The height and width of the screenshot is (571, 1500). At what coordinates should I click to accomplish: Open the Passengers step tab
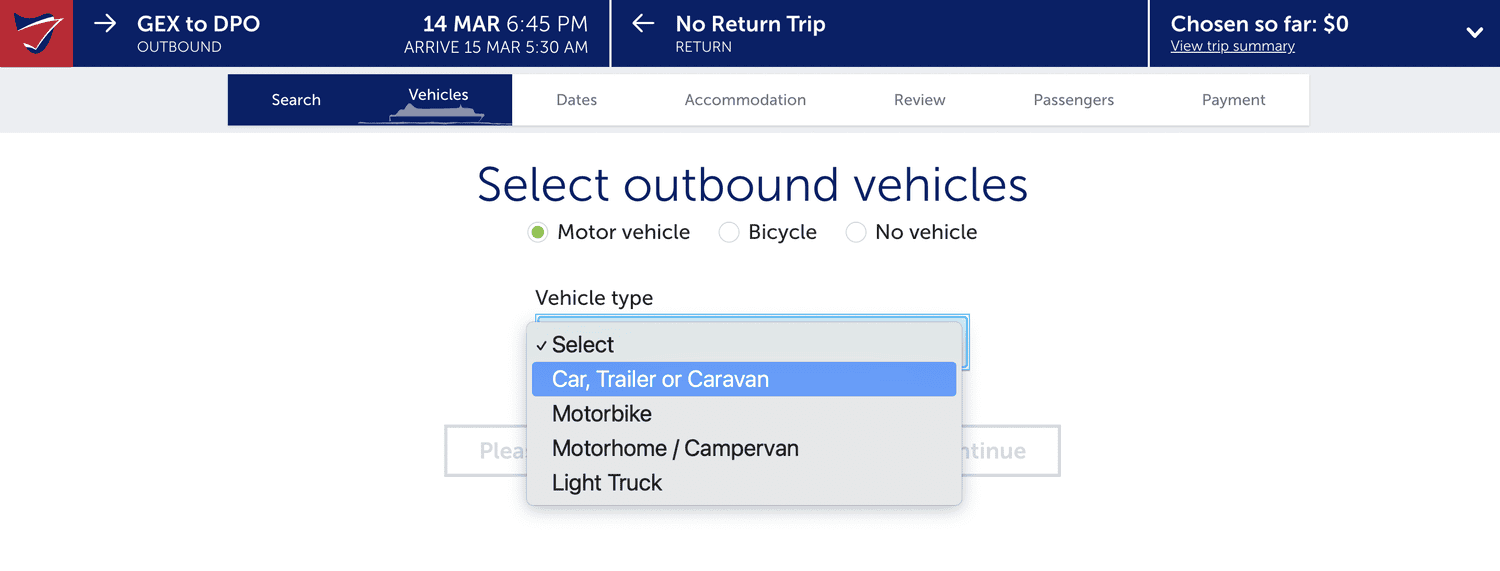pos(1074,100)
